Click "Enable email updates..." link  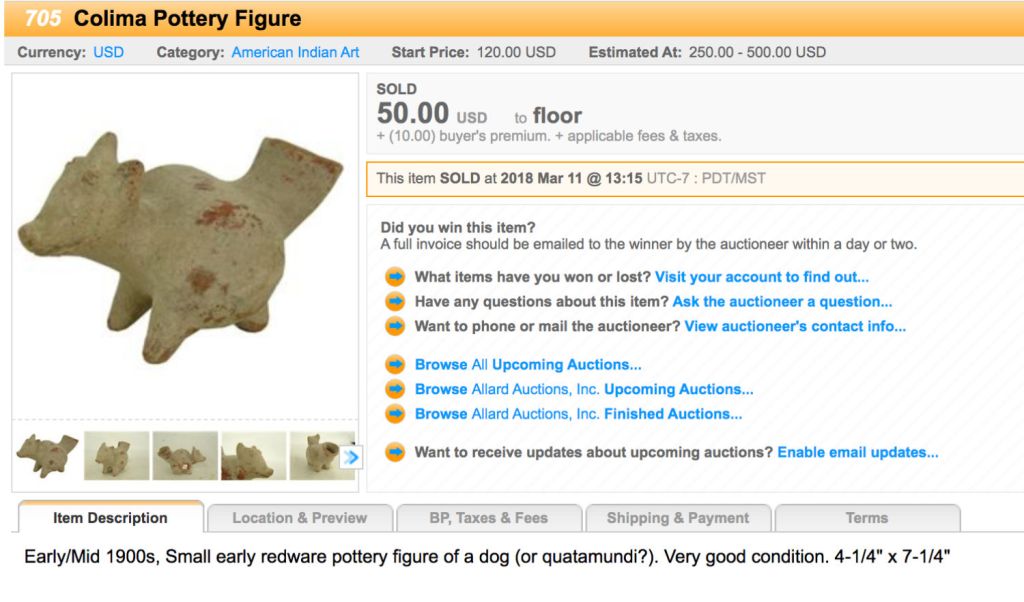[x=857, y=452]
